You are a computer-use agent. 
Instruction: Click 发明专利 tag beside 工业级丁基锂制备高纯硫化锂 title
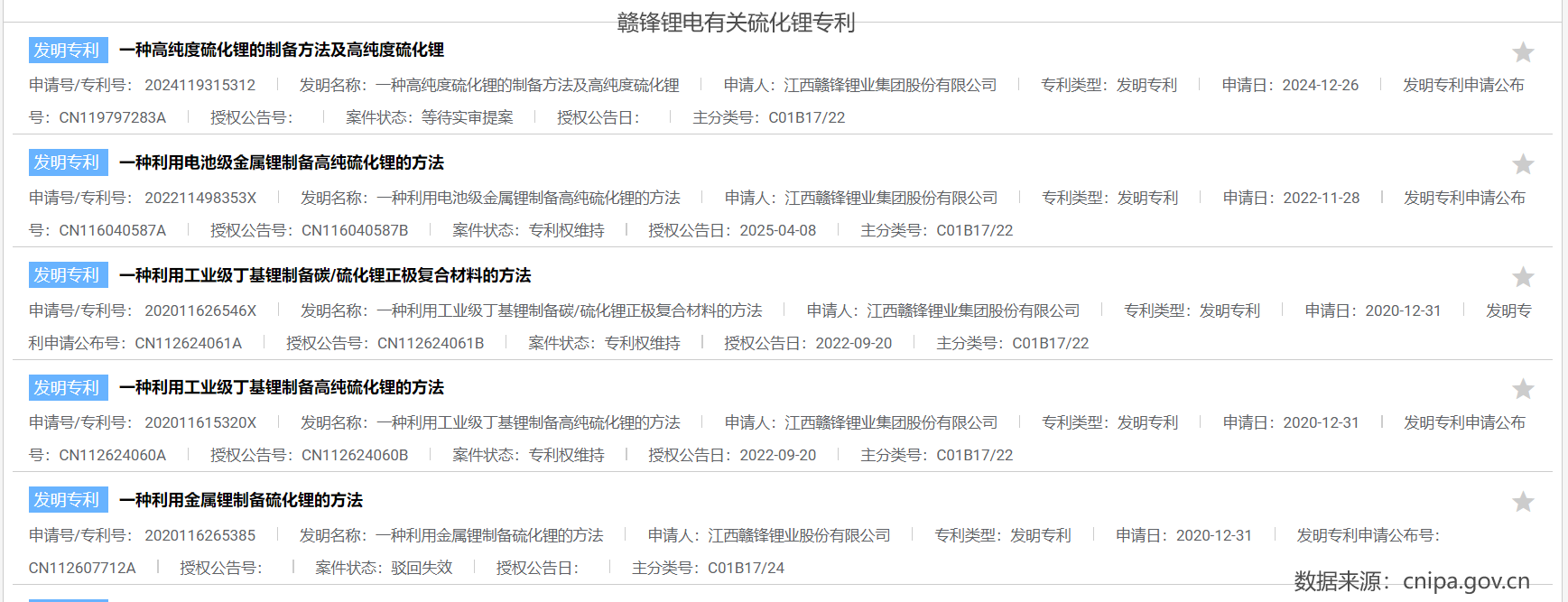click(x=68, y=387)
